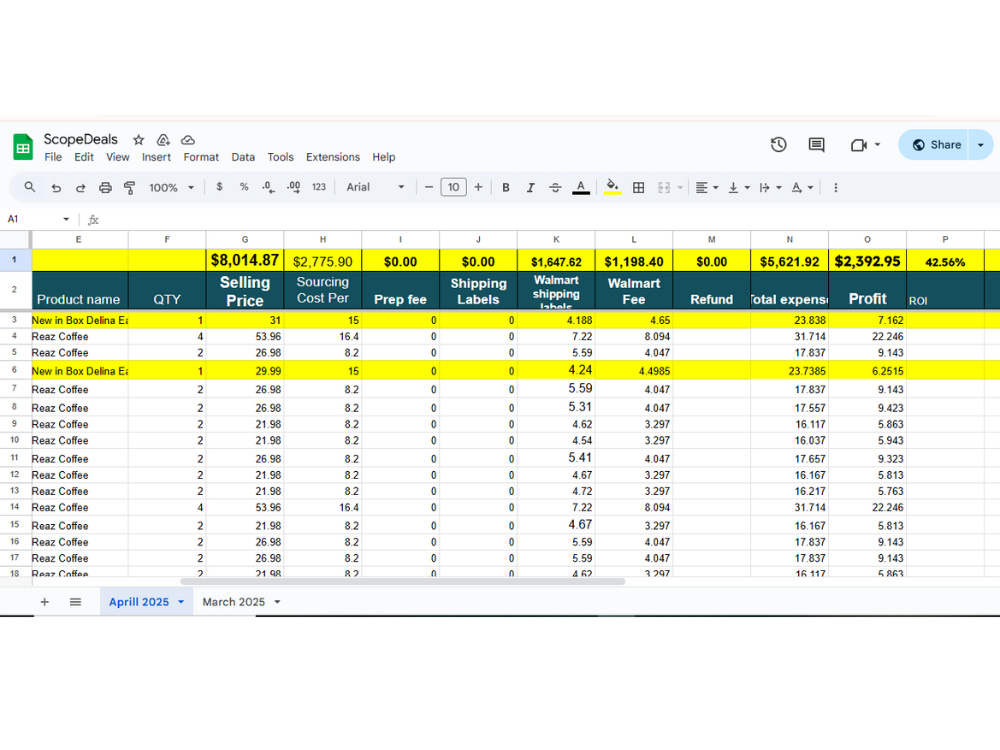Click the Profit header cell
Viewport: 1000px width, 750px height.
point(867,291)
